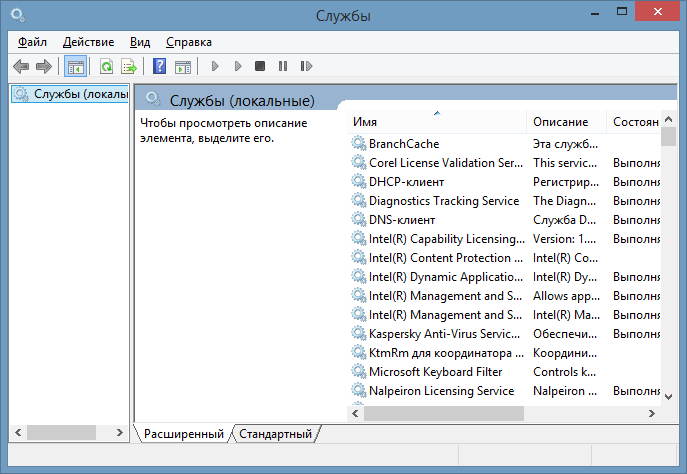The height and width of the screenshot is (474, 687).
Task: Sort by the Состояние column header
Action: pyautogui.click(x=634, y=122)
